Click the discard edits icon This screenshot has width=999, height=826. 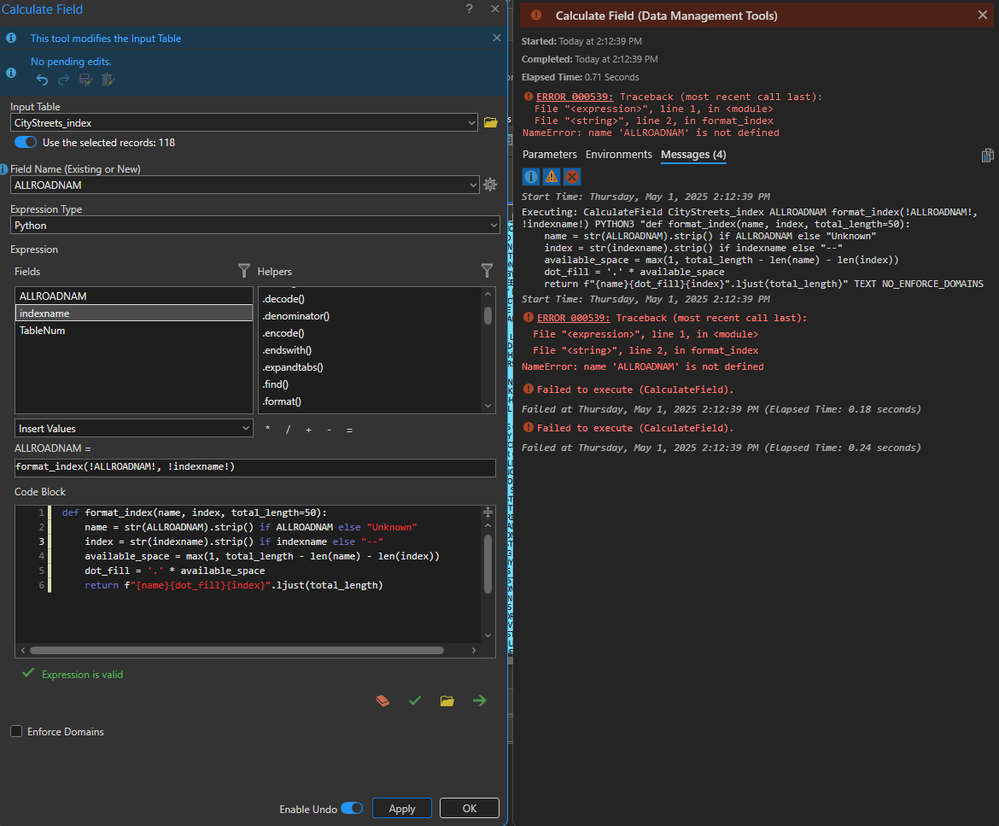(108, 80)
